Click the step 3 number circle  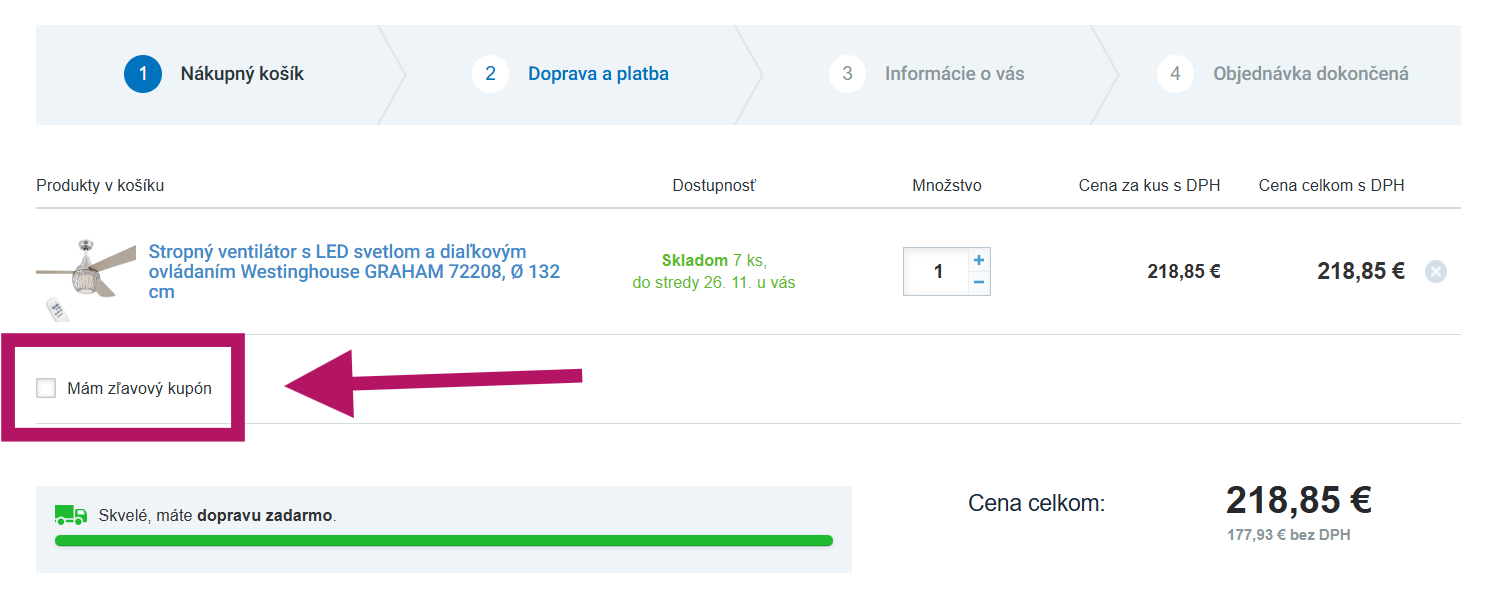click(847, 74)
